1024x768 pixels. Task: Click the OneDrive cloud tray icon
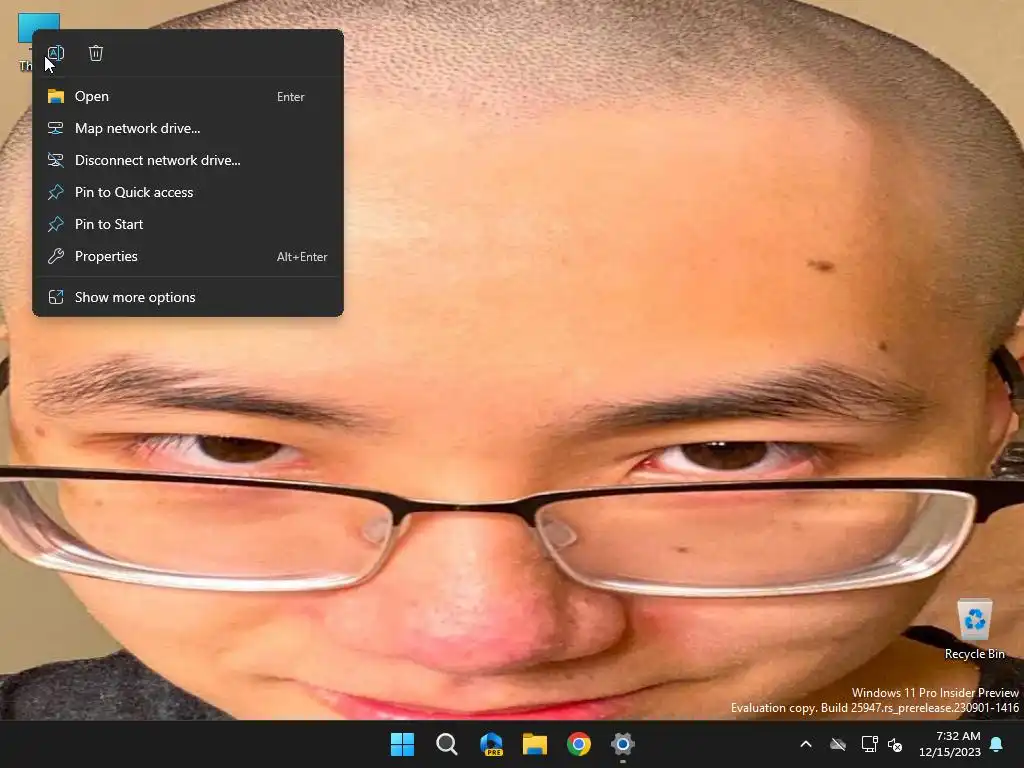[x=838, y=744]
